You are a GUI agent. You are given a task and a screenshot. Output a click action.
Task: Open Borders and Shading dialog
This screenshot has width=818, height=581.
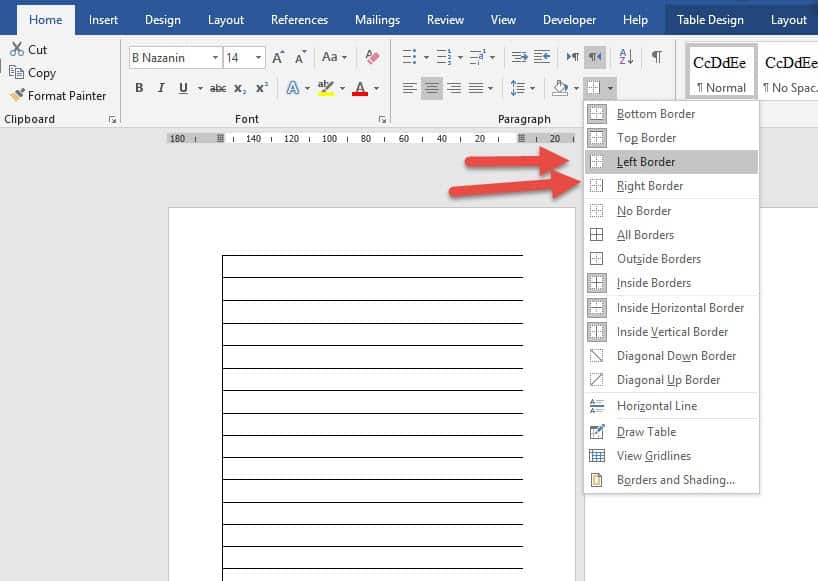point(675,480)
